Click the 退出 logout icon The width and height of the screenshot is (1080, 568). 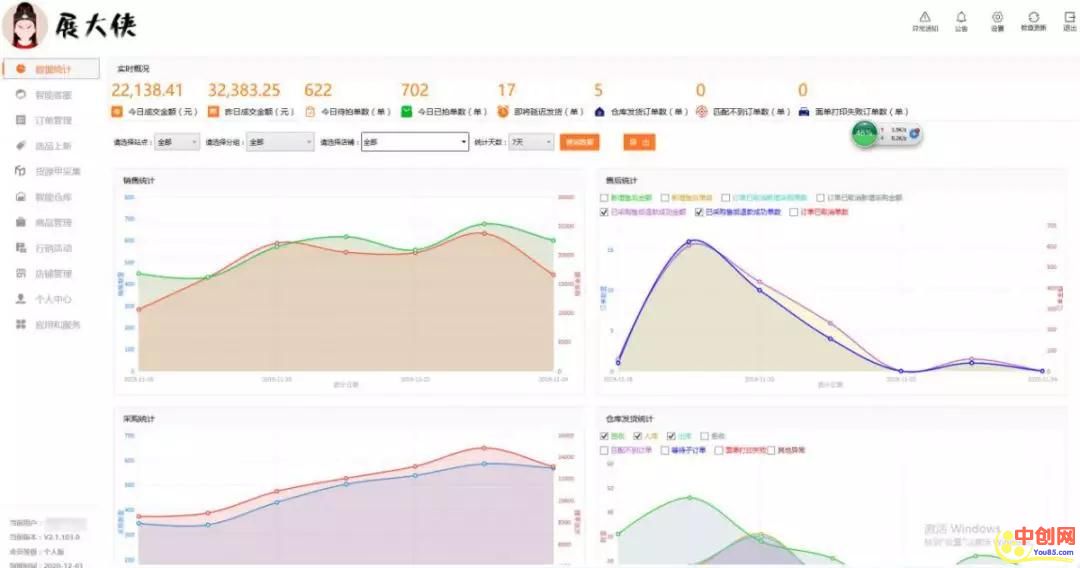[1070, 18]
